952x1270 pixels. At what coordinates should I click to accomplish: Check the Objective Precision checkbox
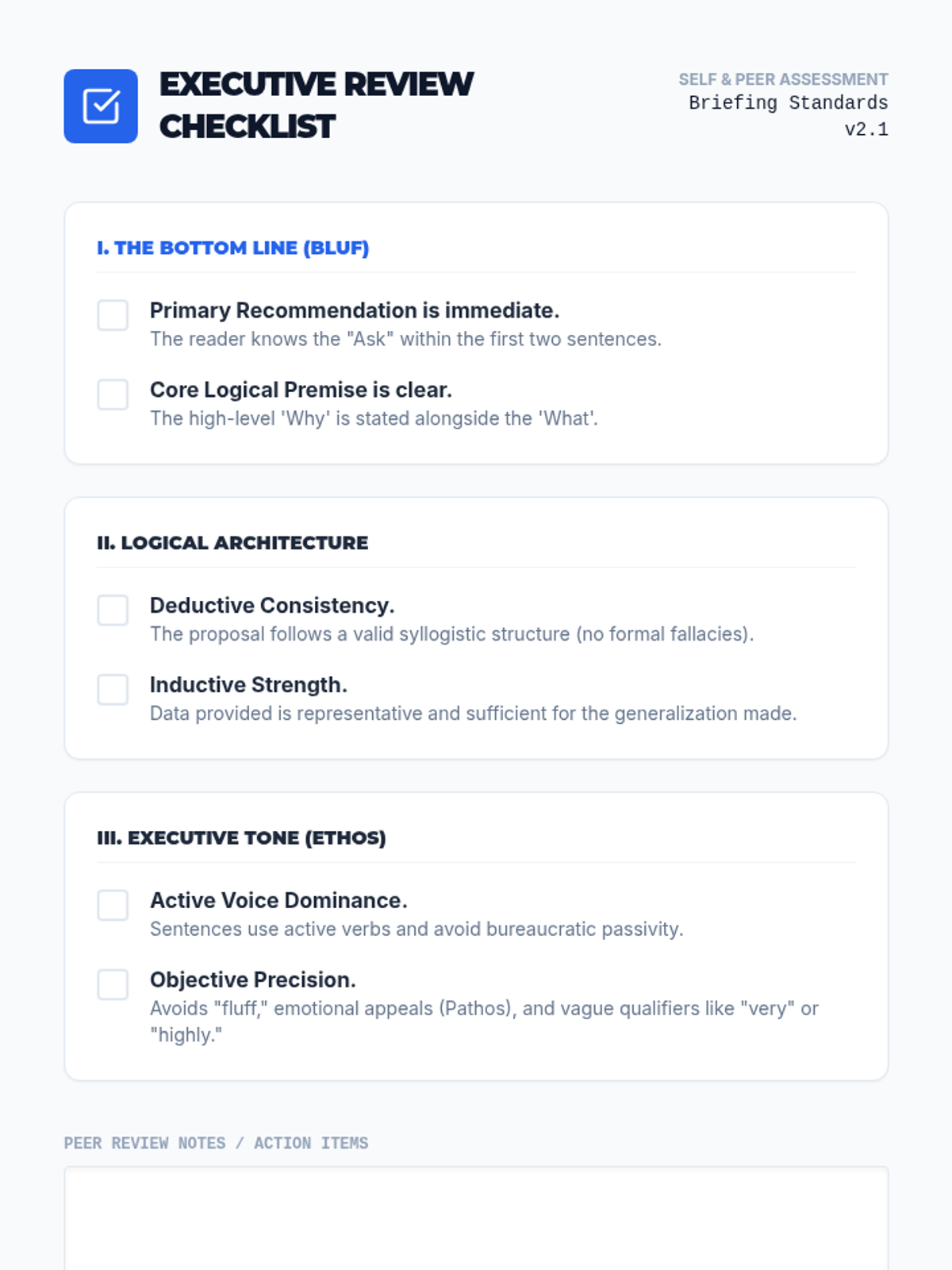tap(113, 984)
